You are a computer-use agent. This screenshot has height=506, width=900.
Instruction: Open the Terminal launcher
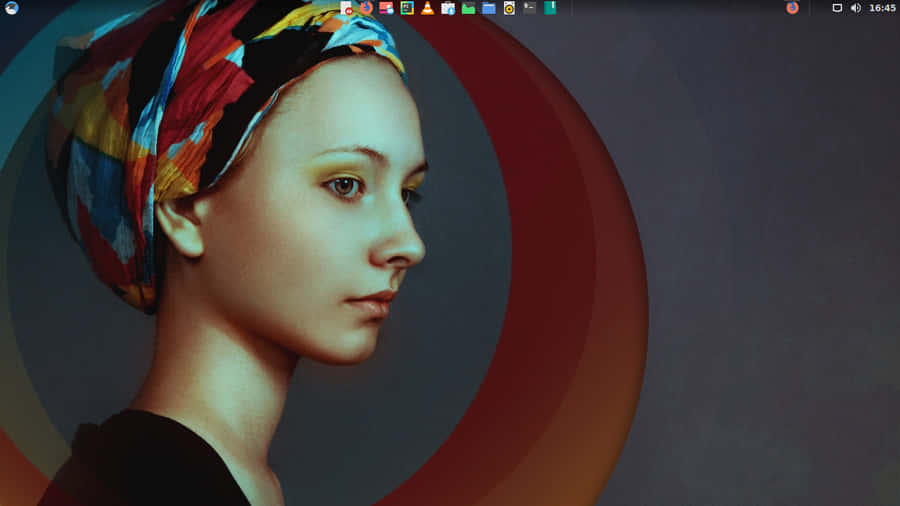(x=529, y=8)
